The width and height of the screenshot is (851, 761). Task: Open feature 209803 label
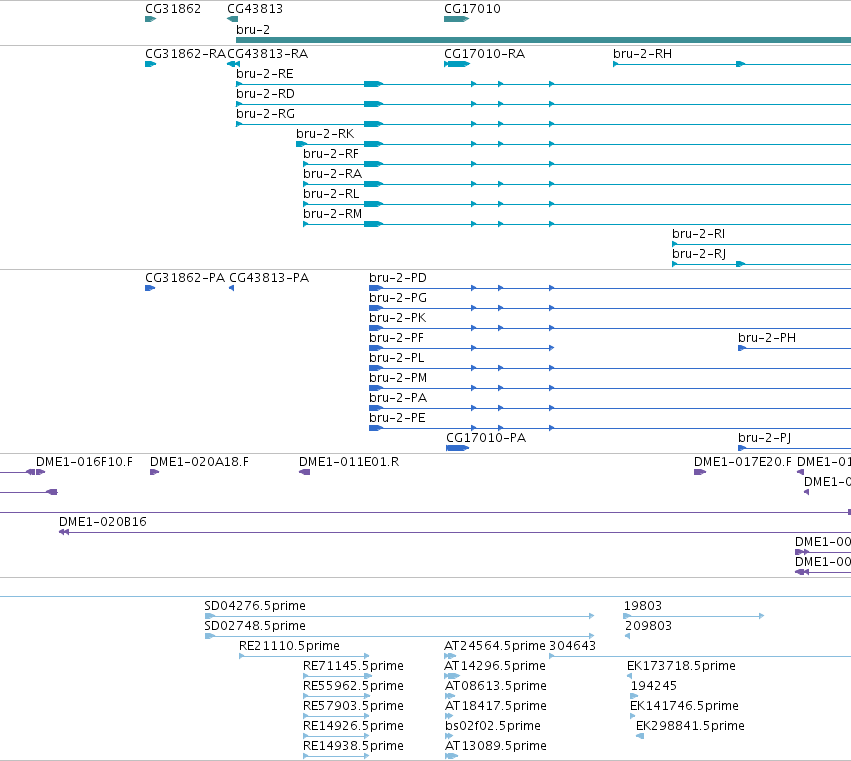coord(649,626)
